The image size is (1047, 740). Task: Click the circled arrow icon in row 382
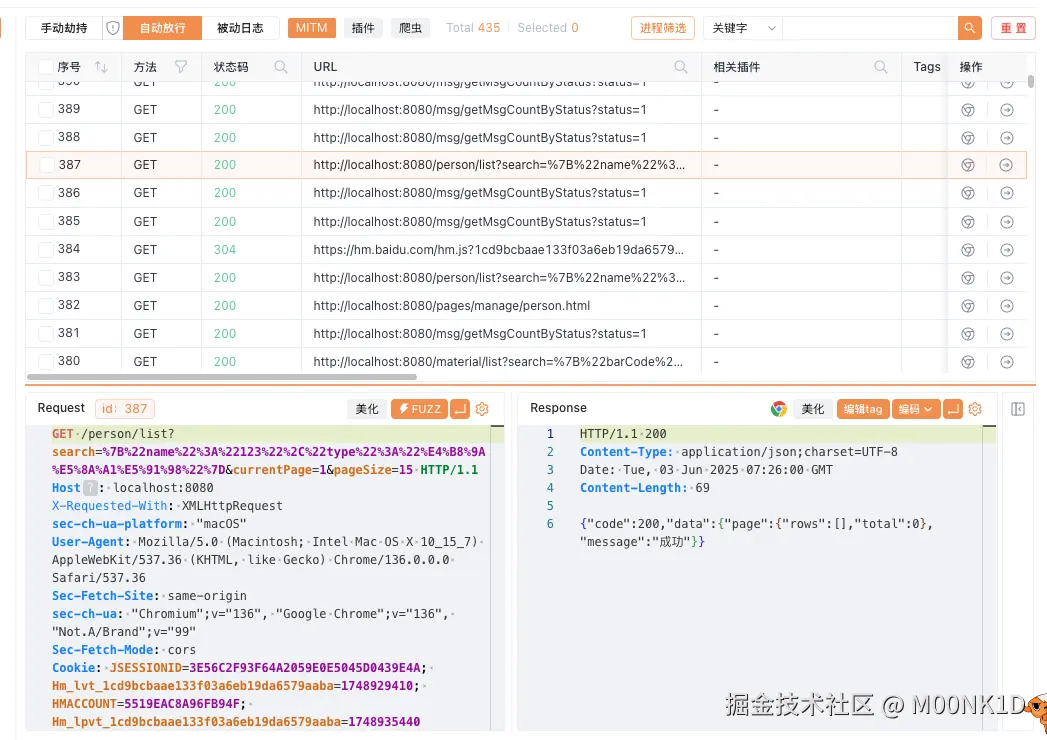coord(1007,306)
